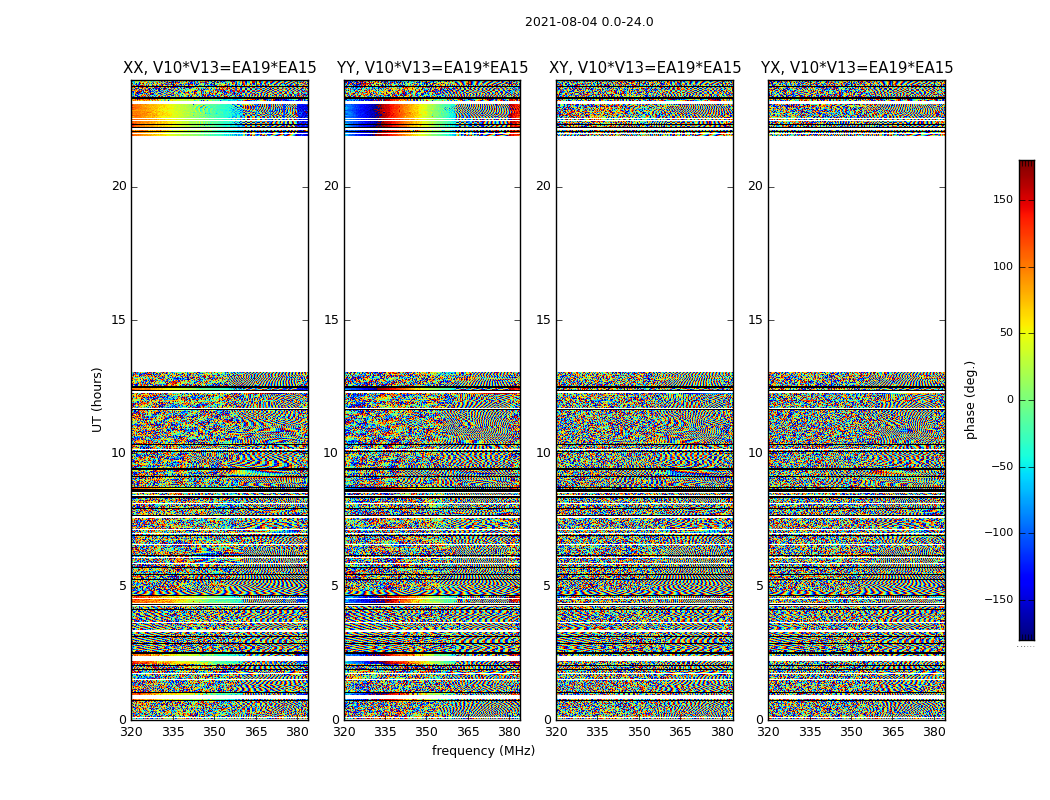
Task: Click x-axis tick 335 under XY panel
Action: tap(597, 732)
